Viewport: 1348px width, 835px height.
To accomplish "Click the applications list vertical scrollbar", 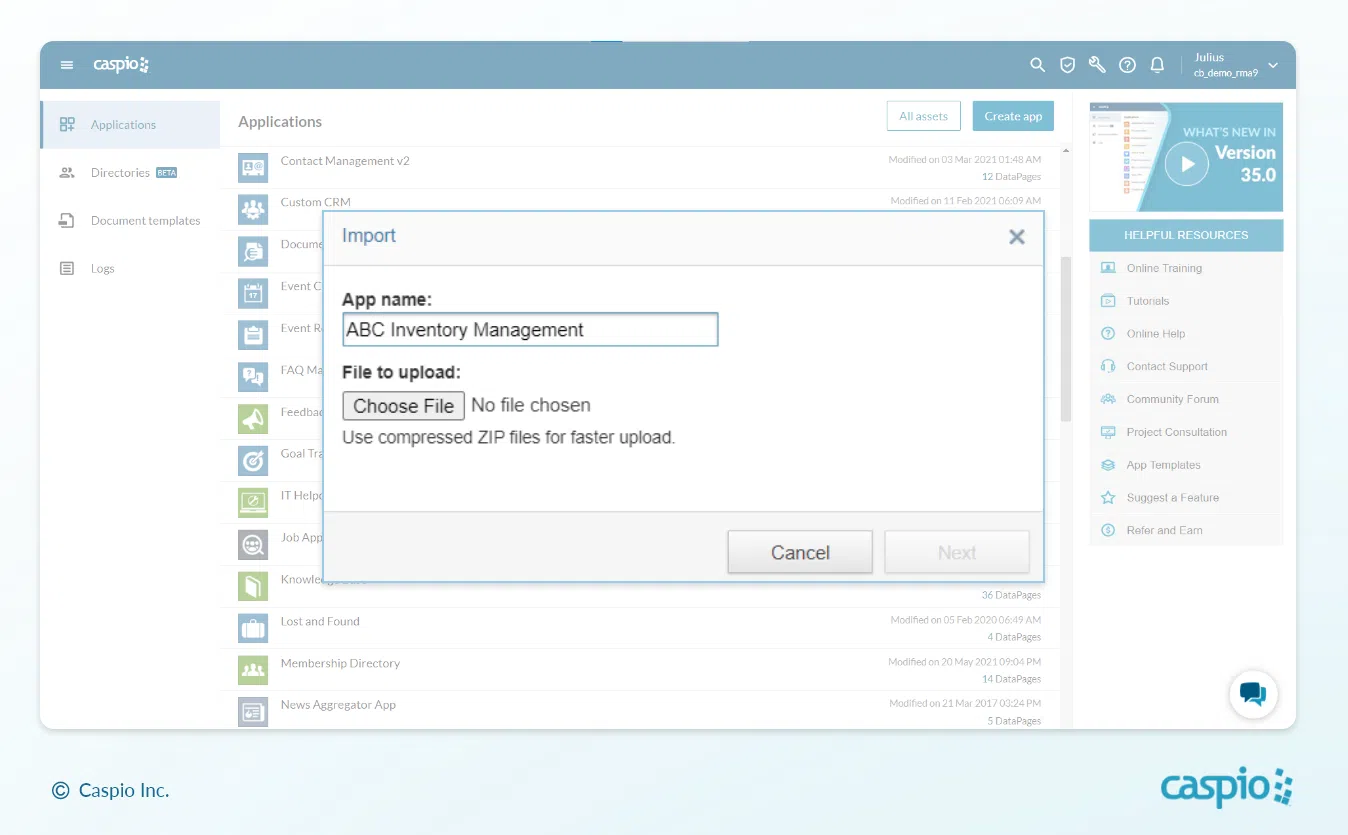I will point(1065,340).
